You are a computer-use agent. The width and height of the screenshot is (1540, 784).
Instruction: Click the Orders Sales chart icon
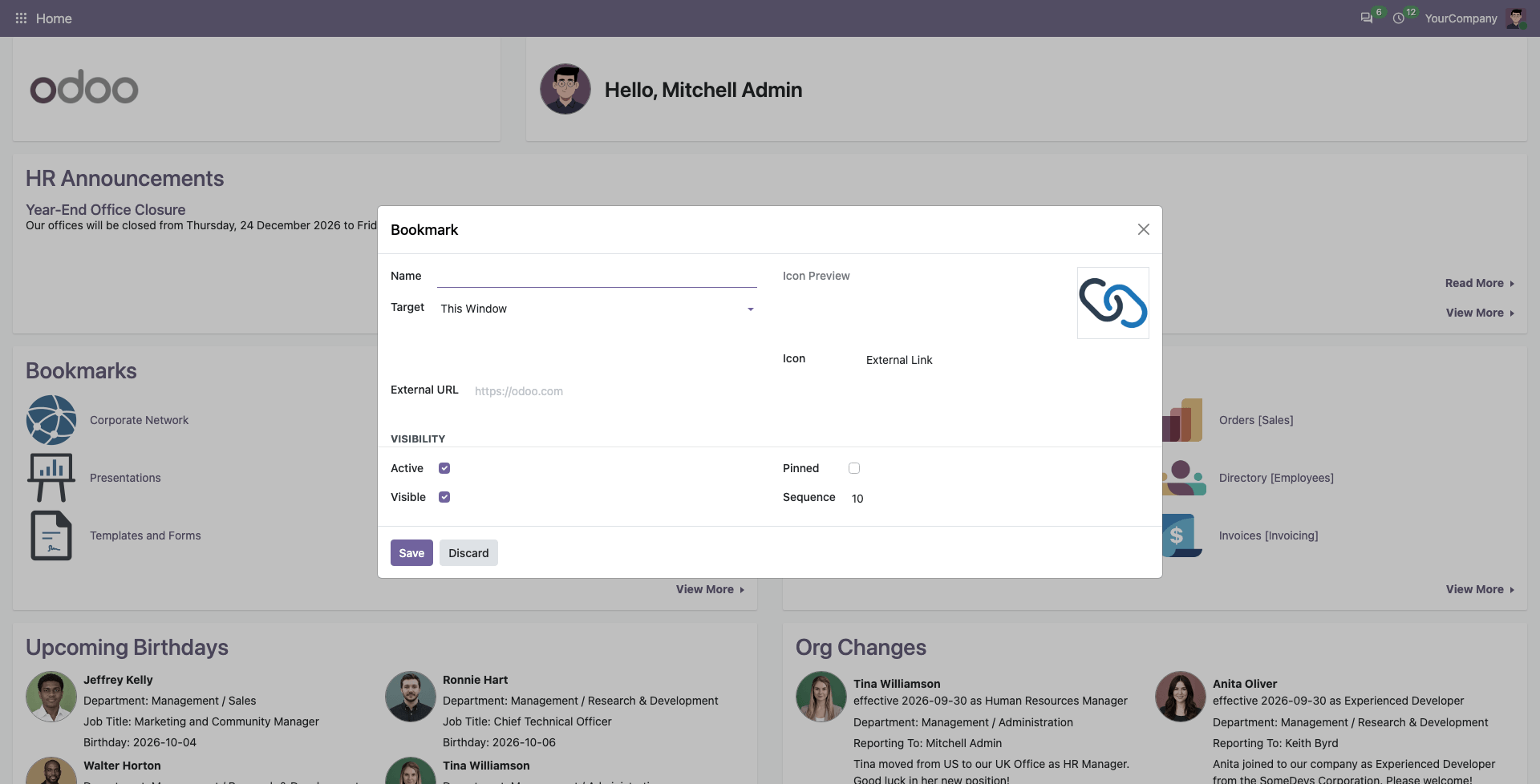pyautogui.click(x=1183, y=420)
